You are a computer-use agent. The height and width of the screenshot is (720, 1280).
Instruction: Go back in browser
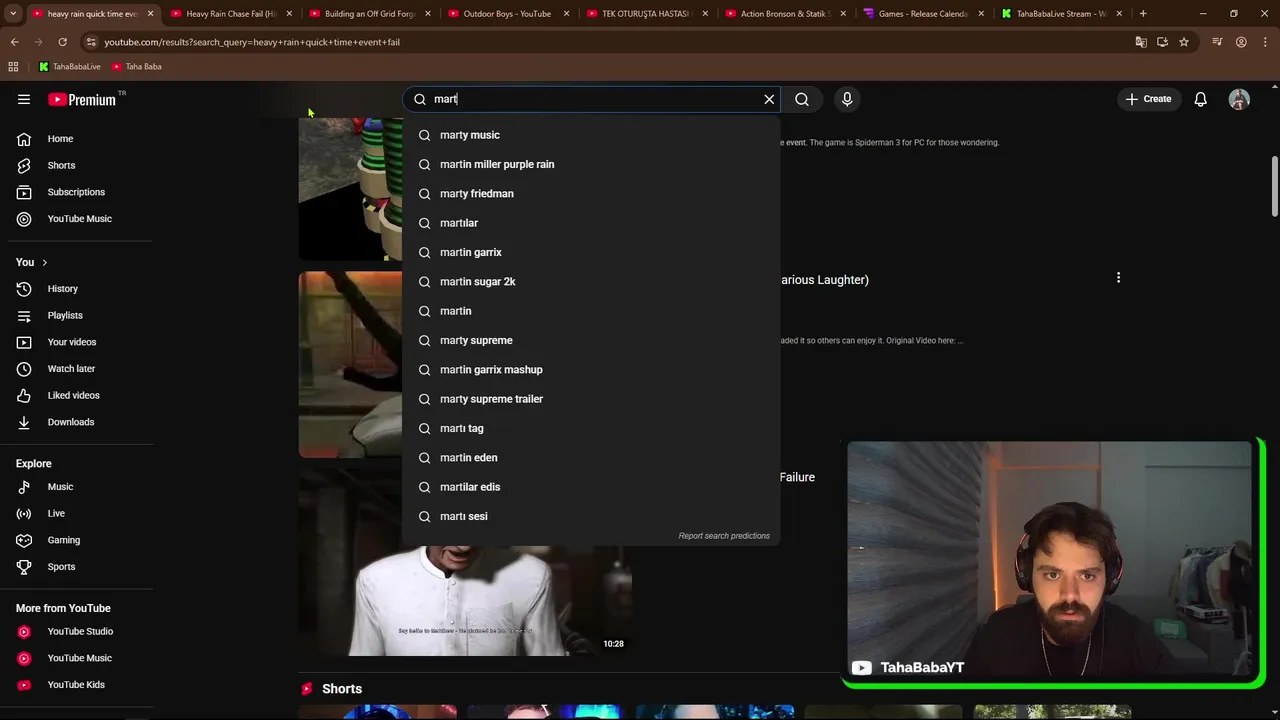(x=14, y=42)
